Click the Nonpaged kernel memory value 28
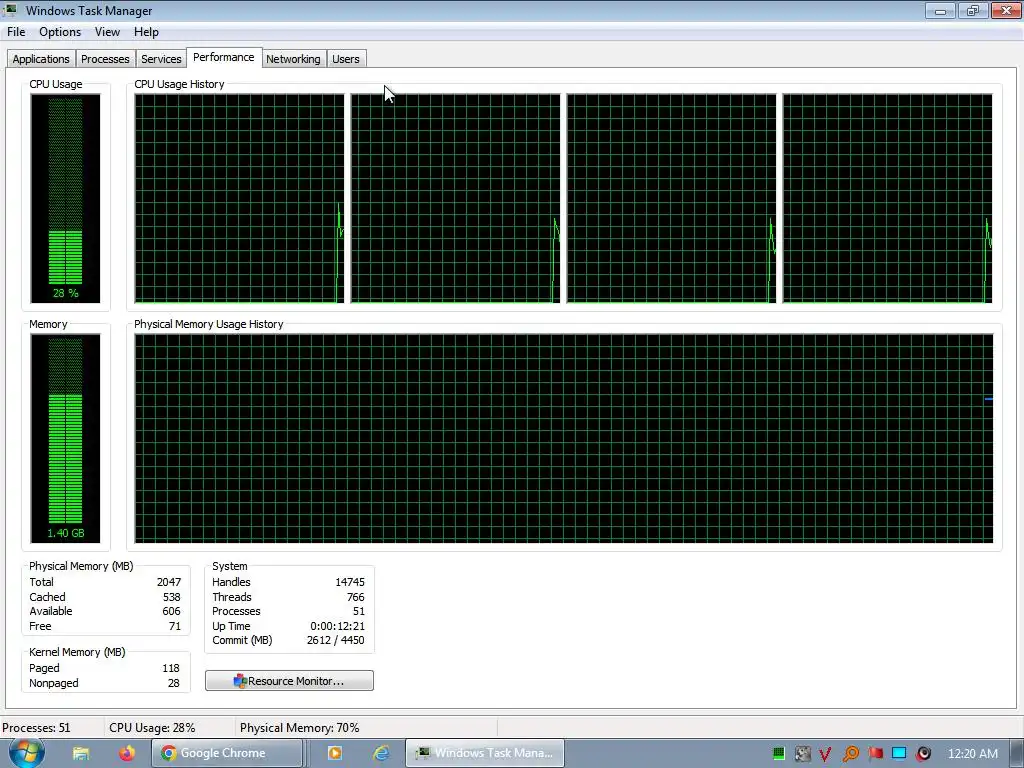 173,683
